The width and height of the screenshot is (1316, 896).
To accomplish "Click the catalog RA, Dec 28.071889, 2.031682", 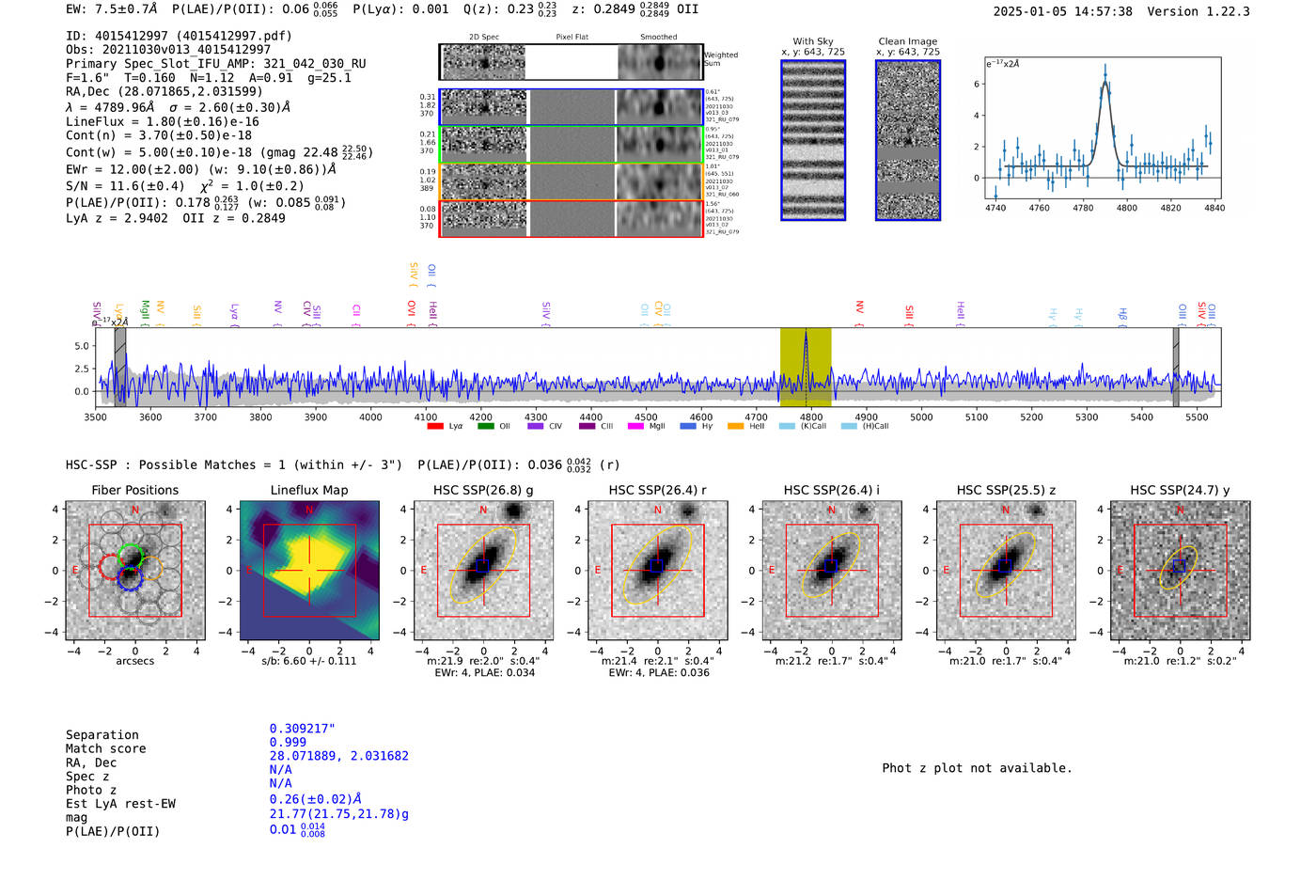I will pos(339,756).
